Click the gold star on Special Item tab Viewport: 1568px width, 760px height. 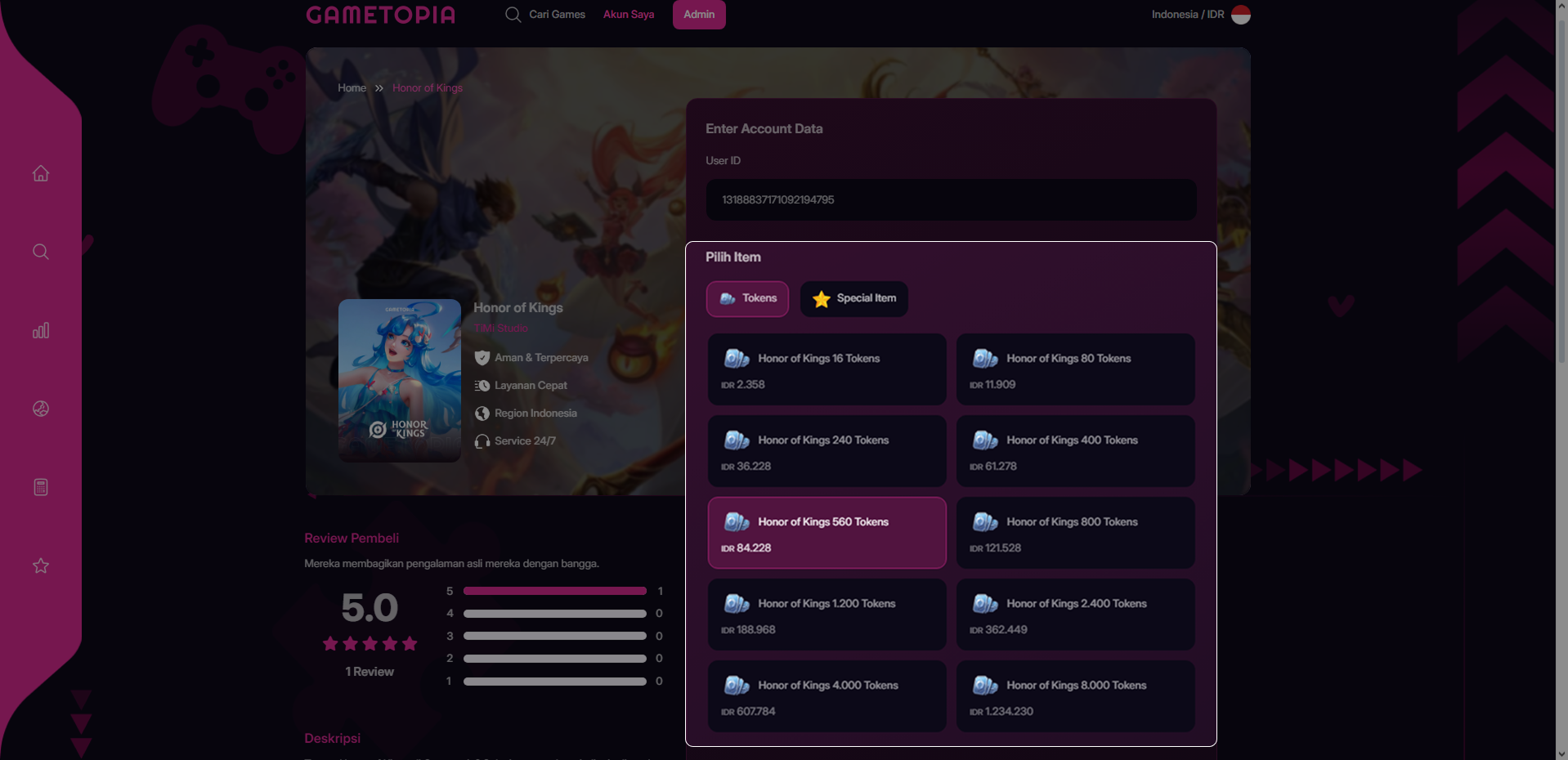pyautogui.click(x=822, y=299)
